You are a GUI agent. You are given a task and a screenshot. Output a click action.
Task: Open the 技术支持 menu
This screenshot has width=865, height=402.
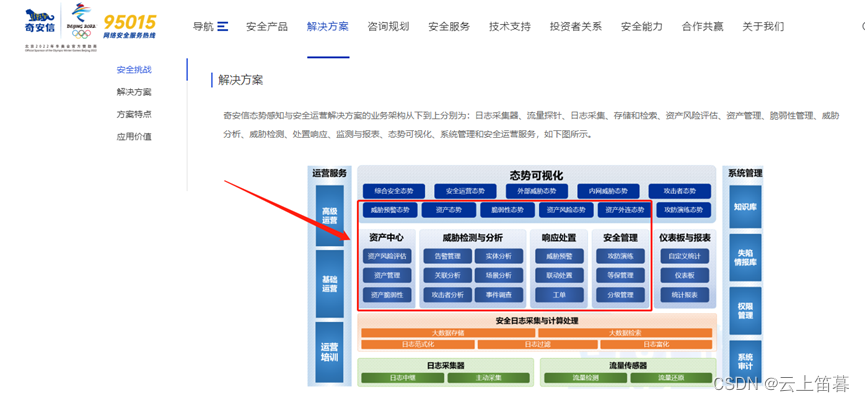510,26
